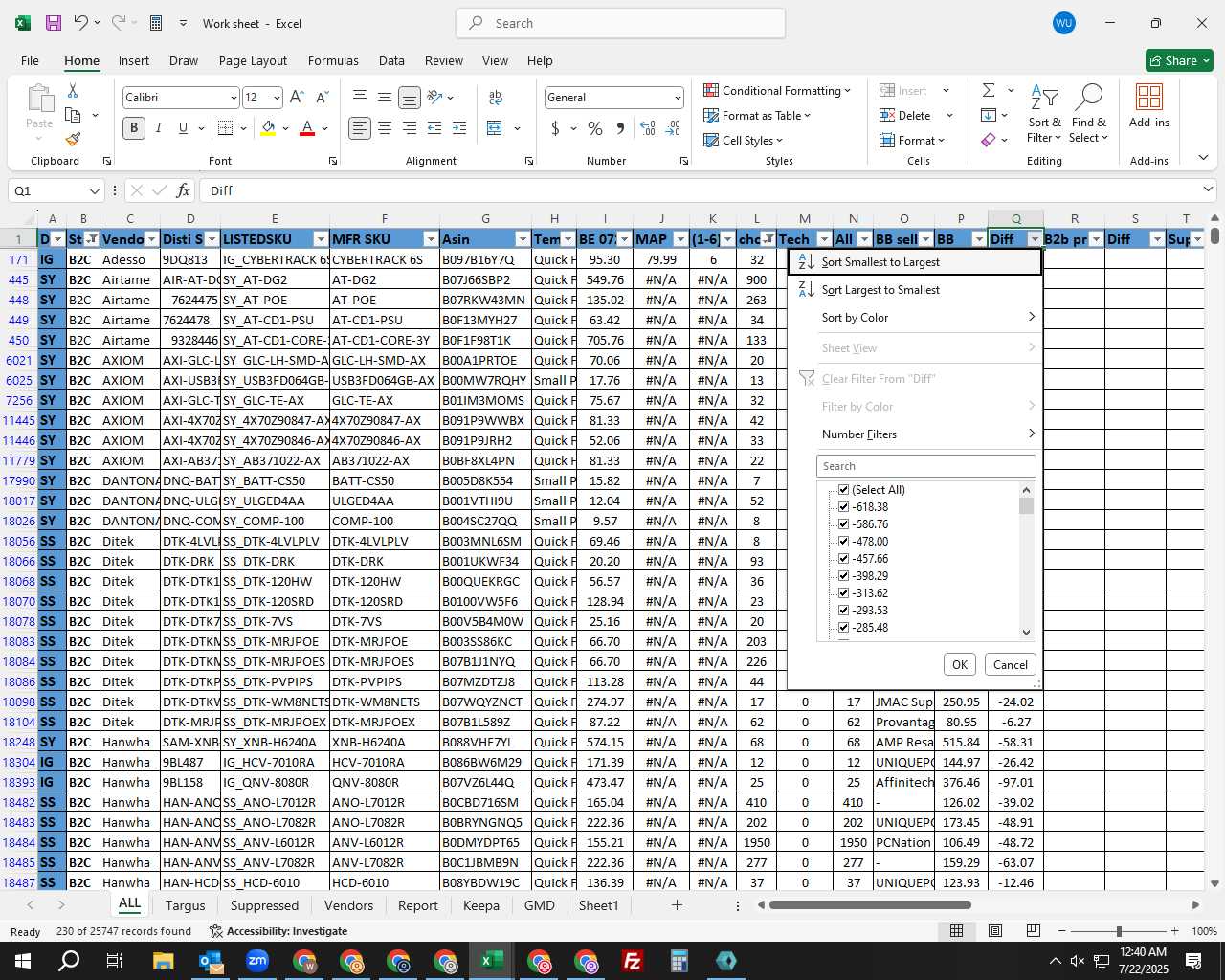This screenshot has height=980, width=1225.
Task: Open the font size dropdown
Action: click(277, 98)
